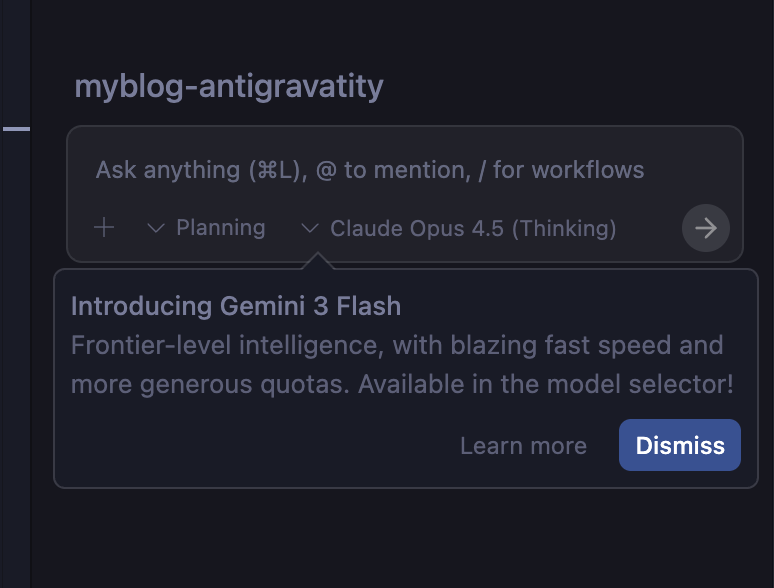Click the plus icon to add context
The height and width of the screenshot is (588, 774).
pos(104,228)
